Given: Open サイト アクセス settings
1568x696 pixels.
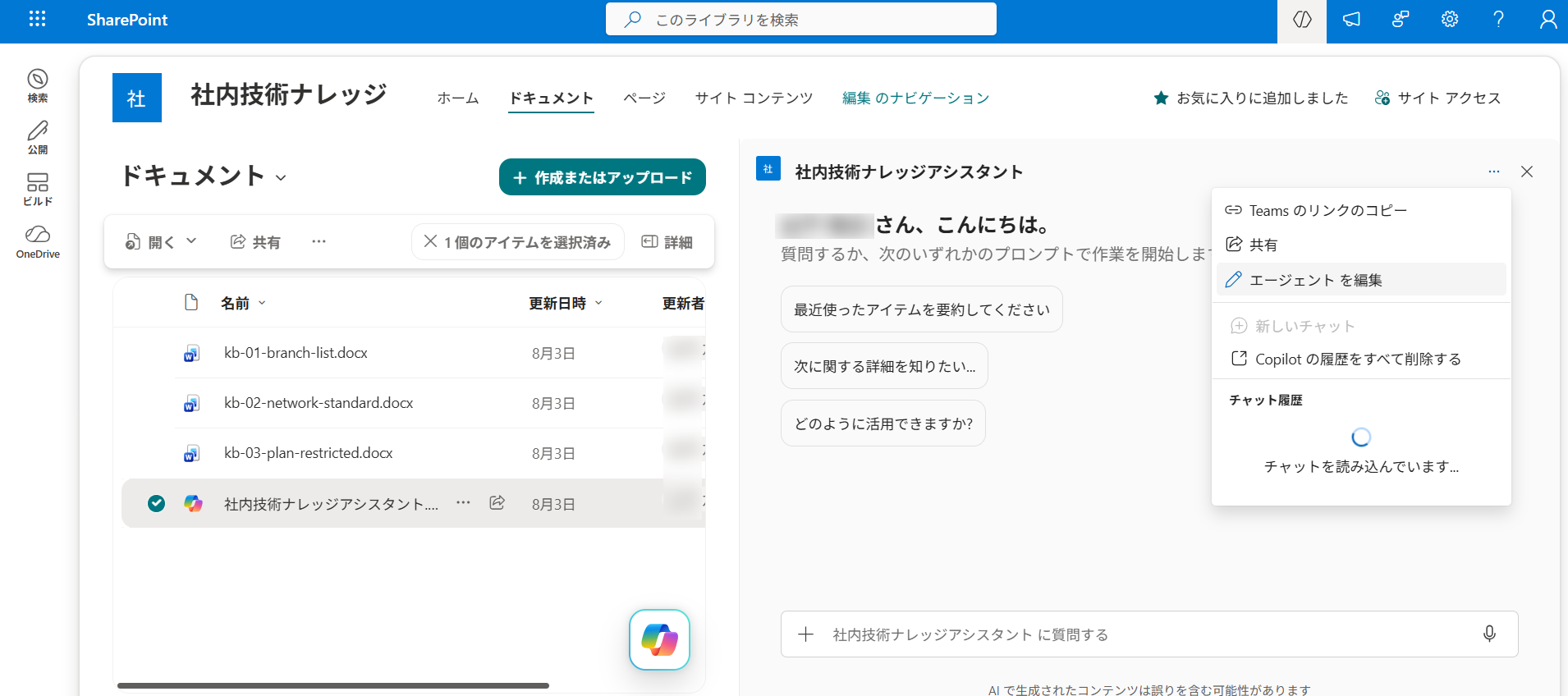Looking at the screenshot, I should tap(1437, 98).
